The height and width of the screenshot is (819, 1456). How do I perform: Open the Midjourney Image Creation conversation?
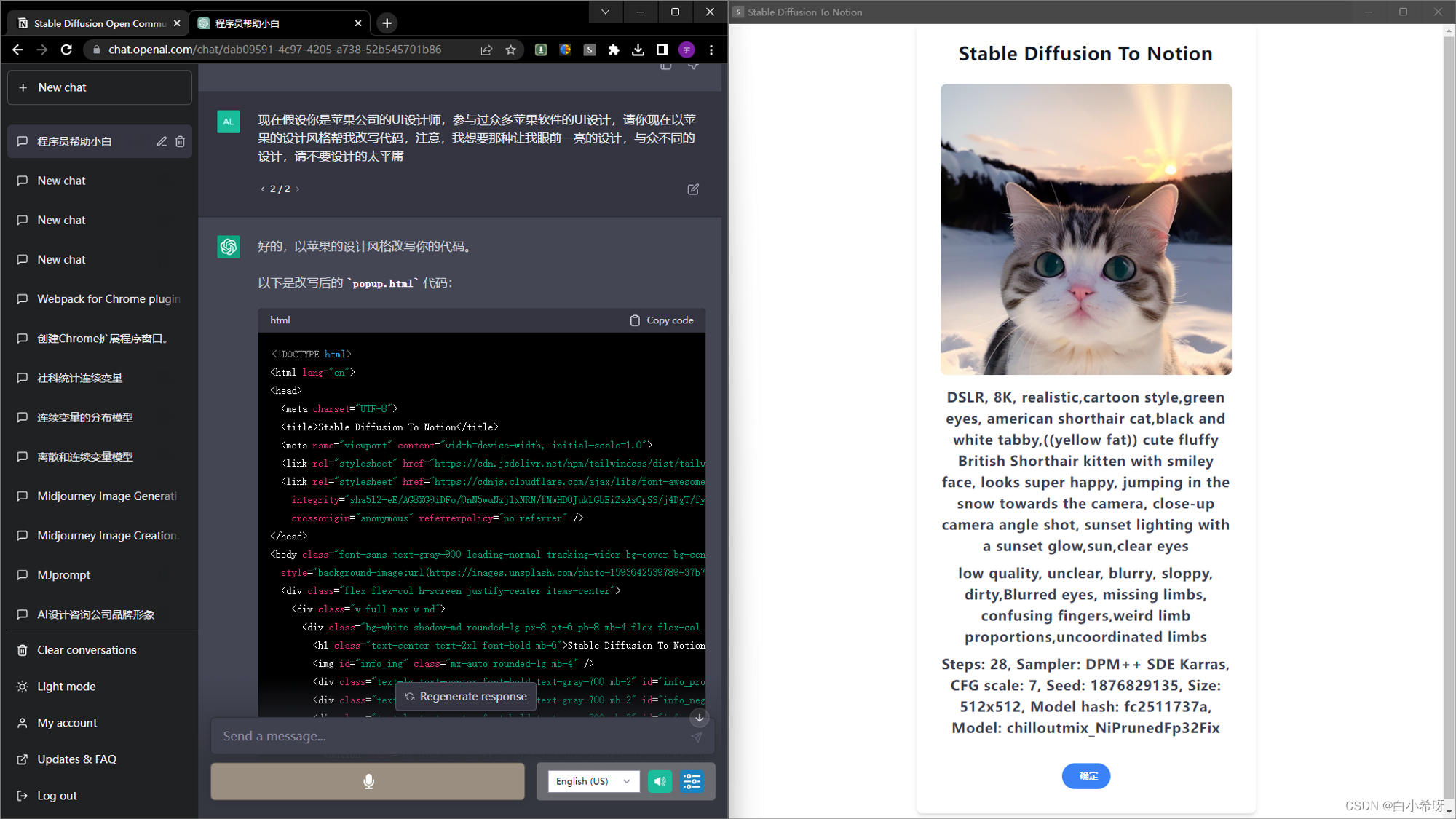100,535
